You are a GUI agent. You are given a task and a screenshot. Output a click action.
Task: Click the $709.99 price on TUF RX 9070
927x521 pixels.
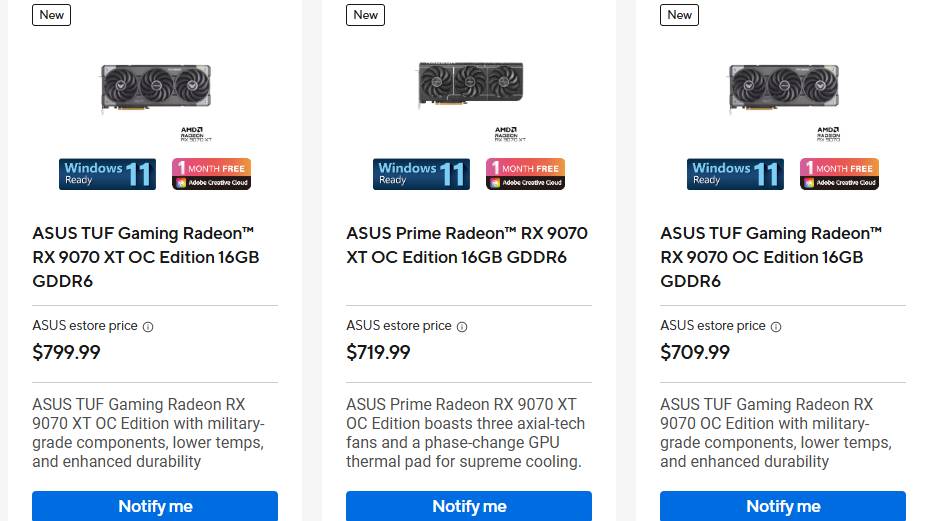[695, 352]
